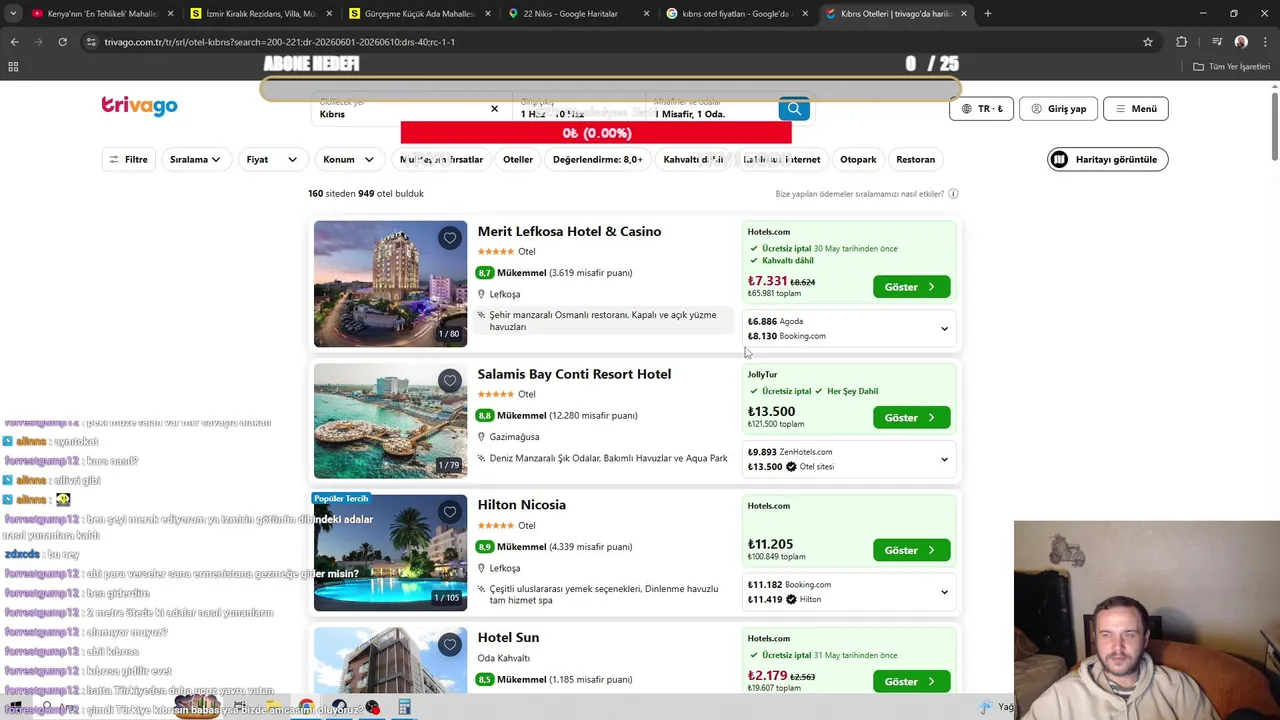Image resolution: width=1280 pixels, height=720 pixels.
Task: Open the Fiyat price dropdown
Action: coord(272,159)
